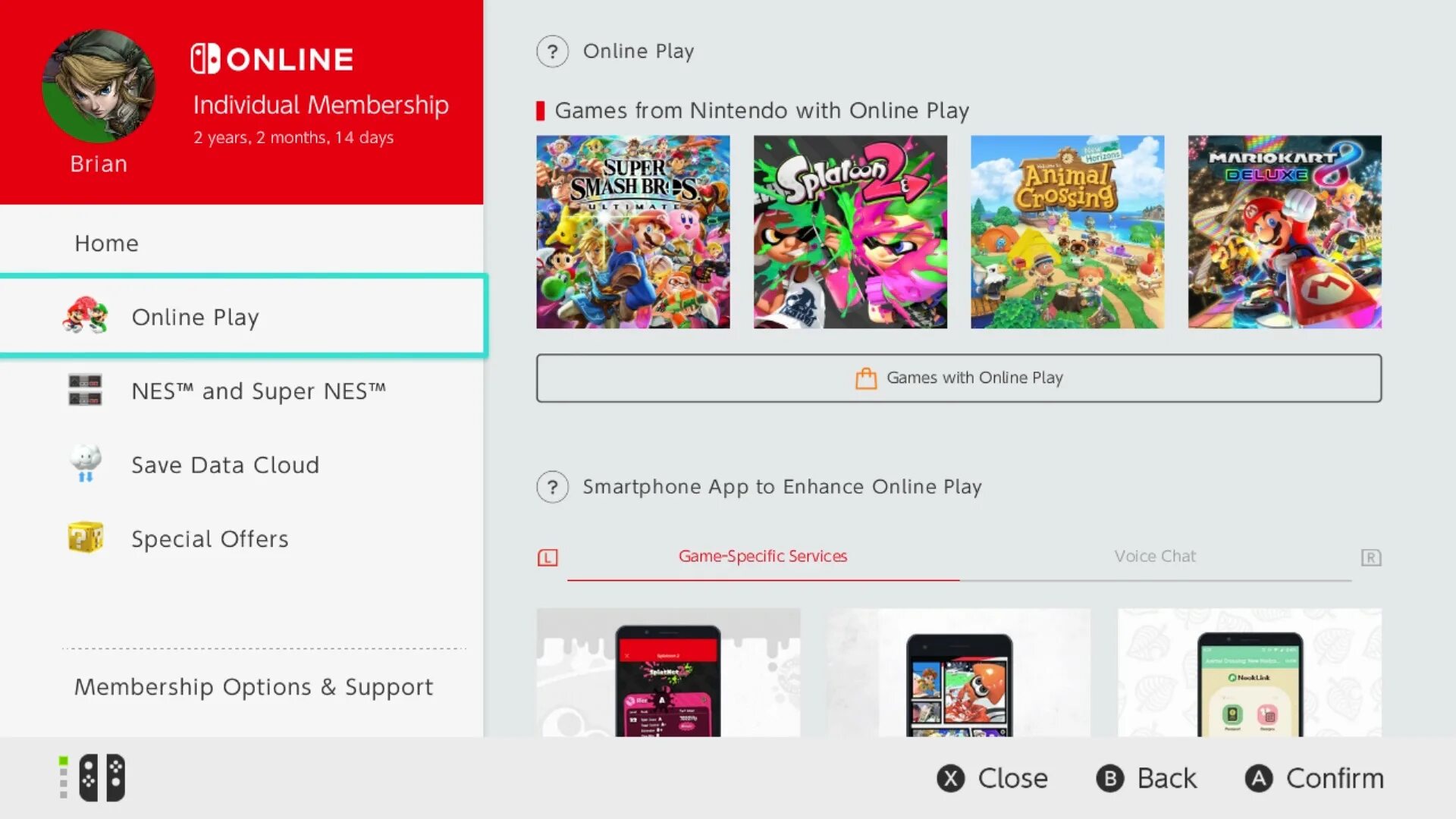The image size is (1456, 819).
Task: Click the Save Data Cloud icon
Action: pos(85,463)
